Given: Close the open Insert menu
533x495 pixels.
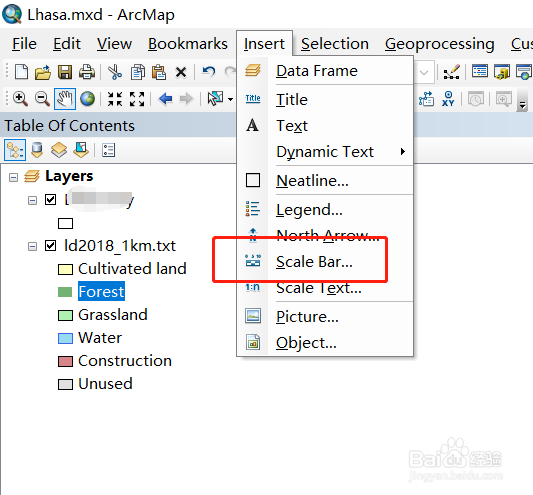Looking at the screenshot, I should pyautogui.click(x=264, y=44).
